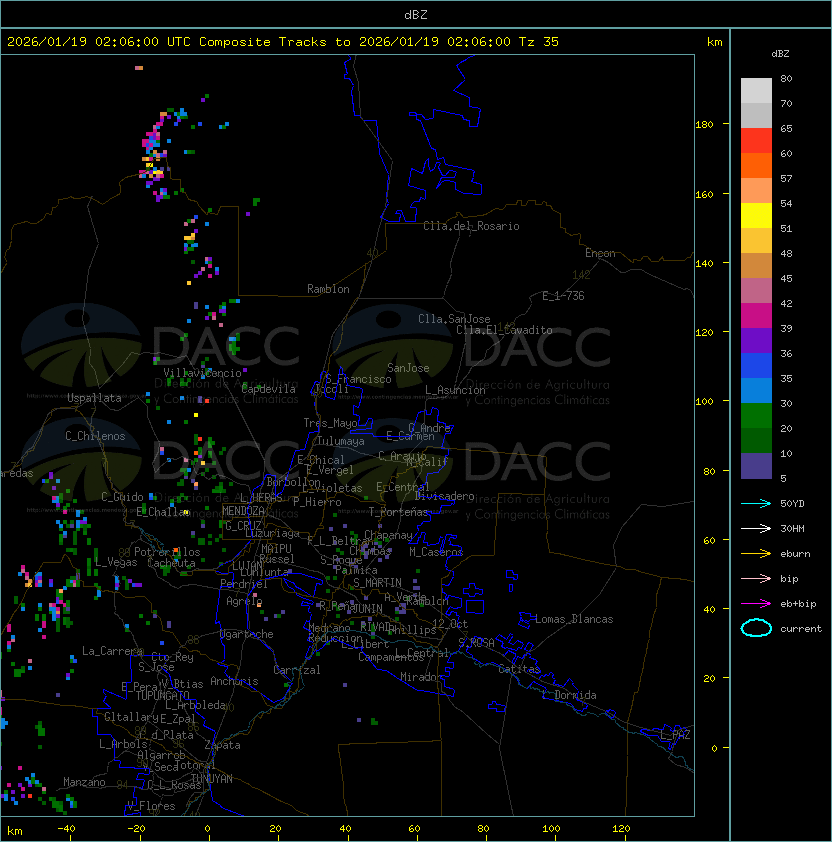Click the 50YD cyan arrow legend icon
The height and width of the screenshot is (842, 832).
756,503
